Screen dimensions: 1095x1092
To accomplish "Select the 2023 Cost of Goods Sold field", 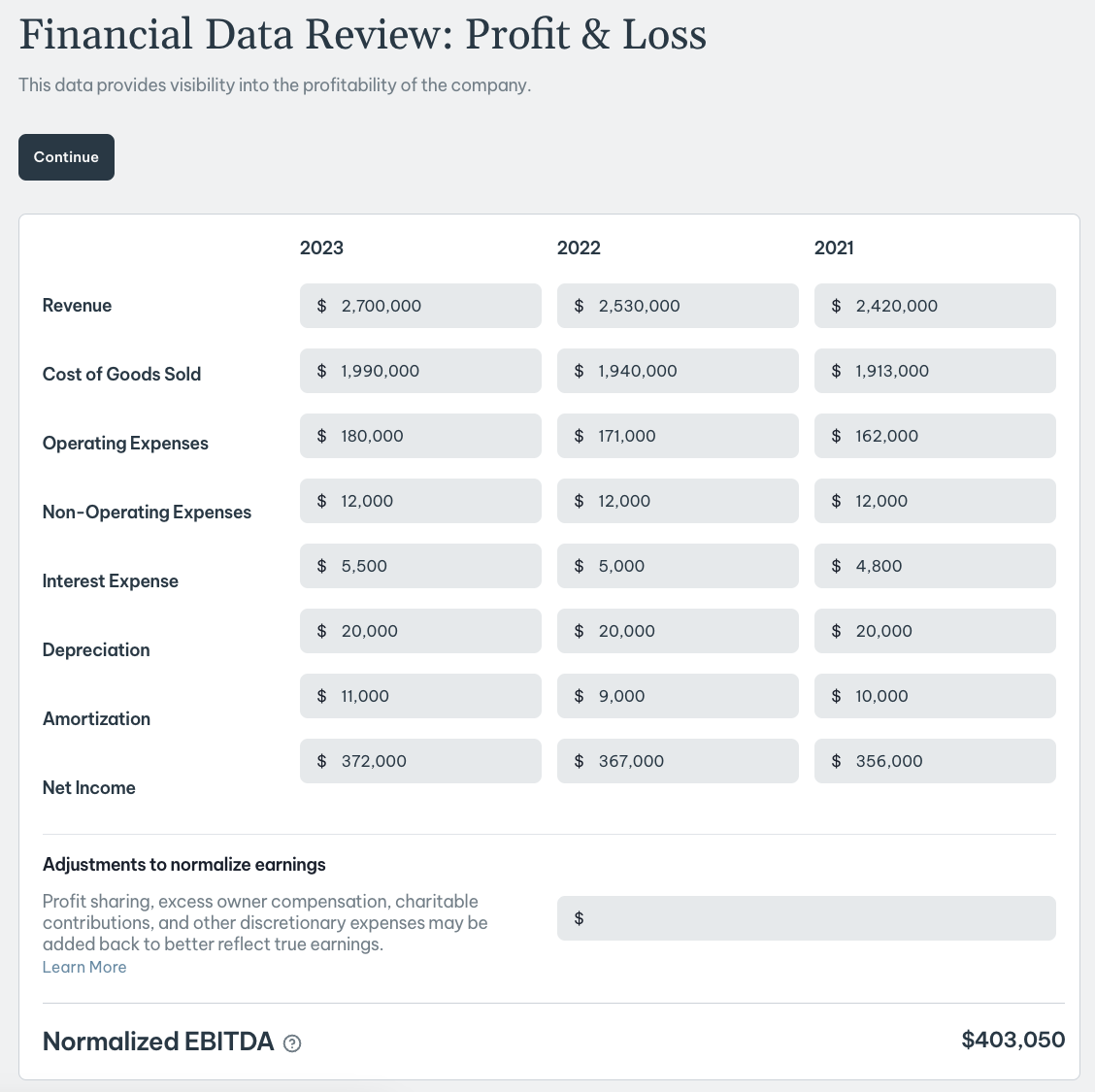I will click(420, 371).
